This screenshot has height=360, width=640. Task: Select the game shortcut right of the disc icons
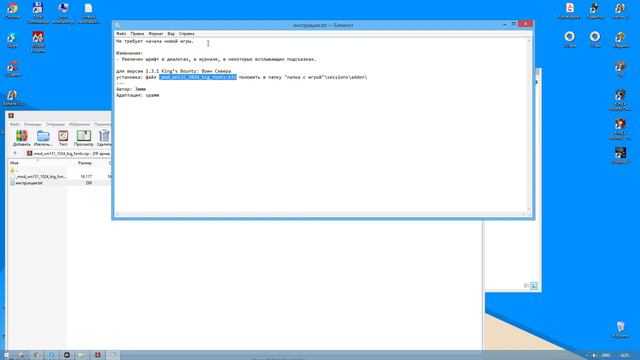click(x=620, y=40)
